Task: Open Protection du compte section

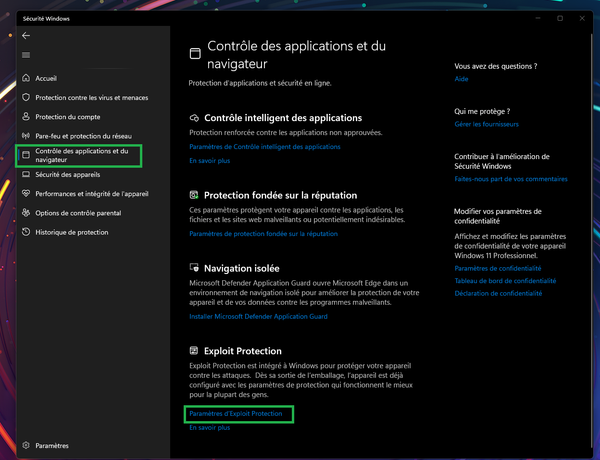Action: pos(65,116)
